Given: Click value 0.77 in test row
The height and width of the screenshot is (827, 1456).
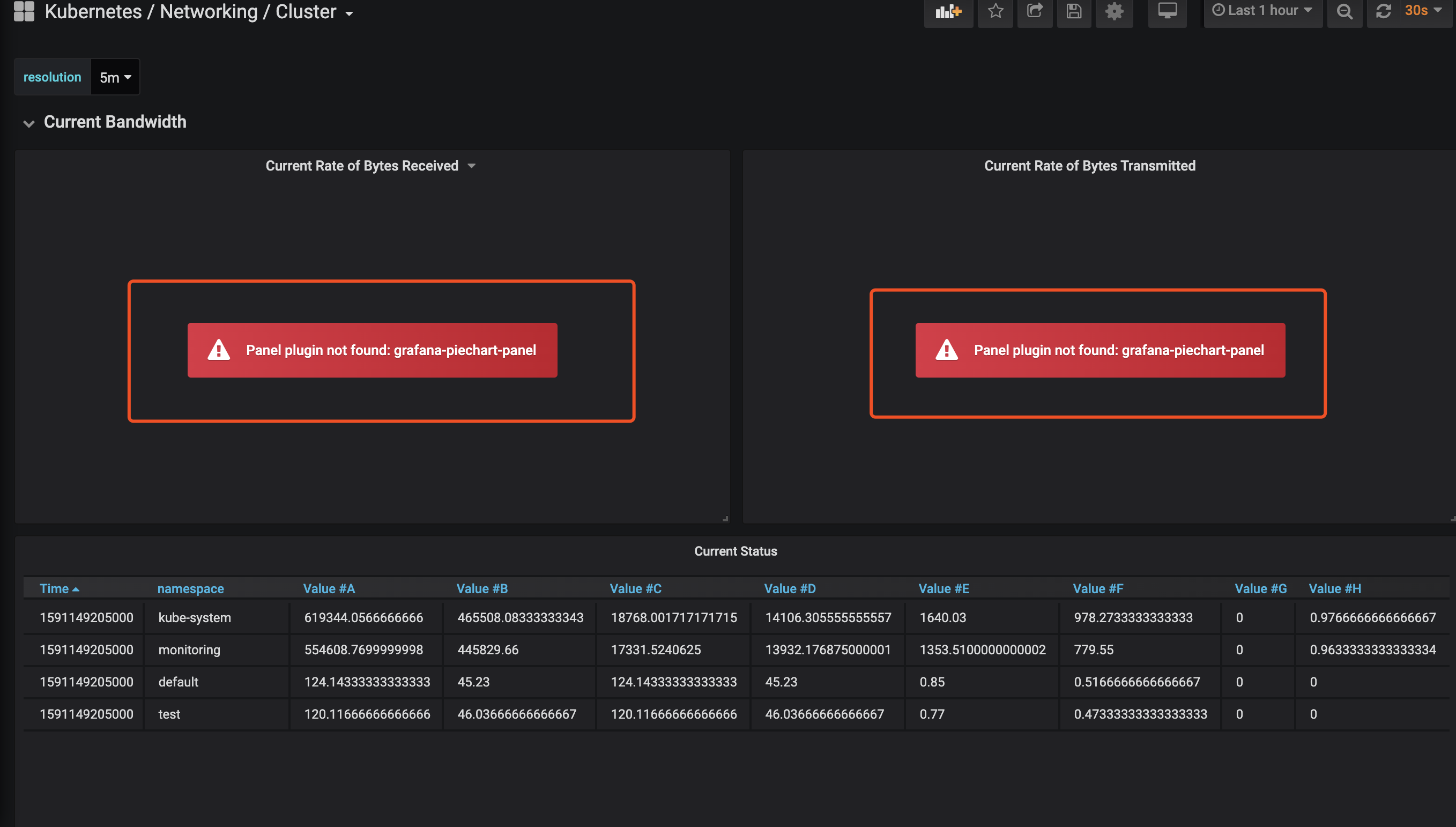Looking at the screenshot, I should tap(982, 714).
